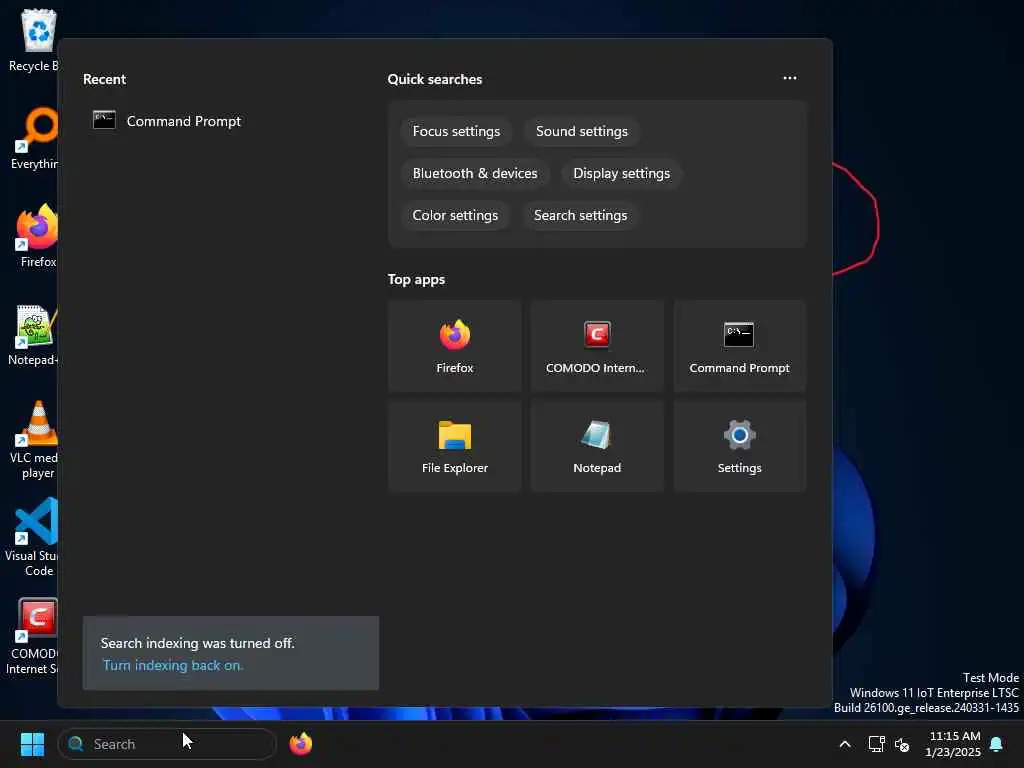Open Visual Studio Code desktop shortcut
The image size is (1024, 768).
point(33,537)
